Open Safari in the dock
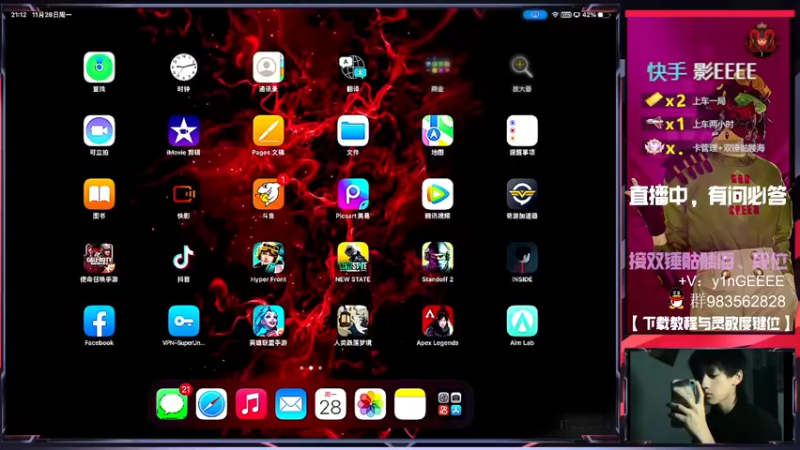 (211, 404)
